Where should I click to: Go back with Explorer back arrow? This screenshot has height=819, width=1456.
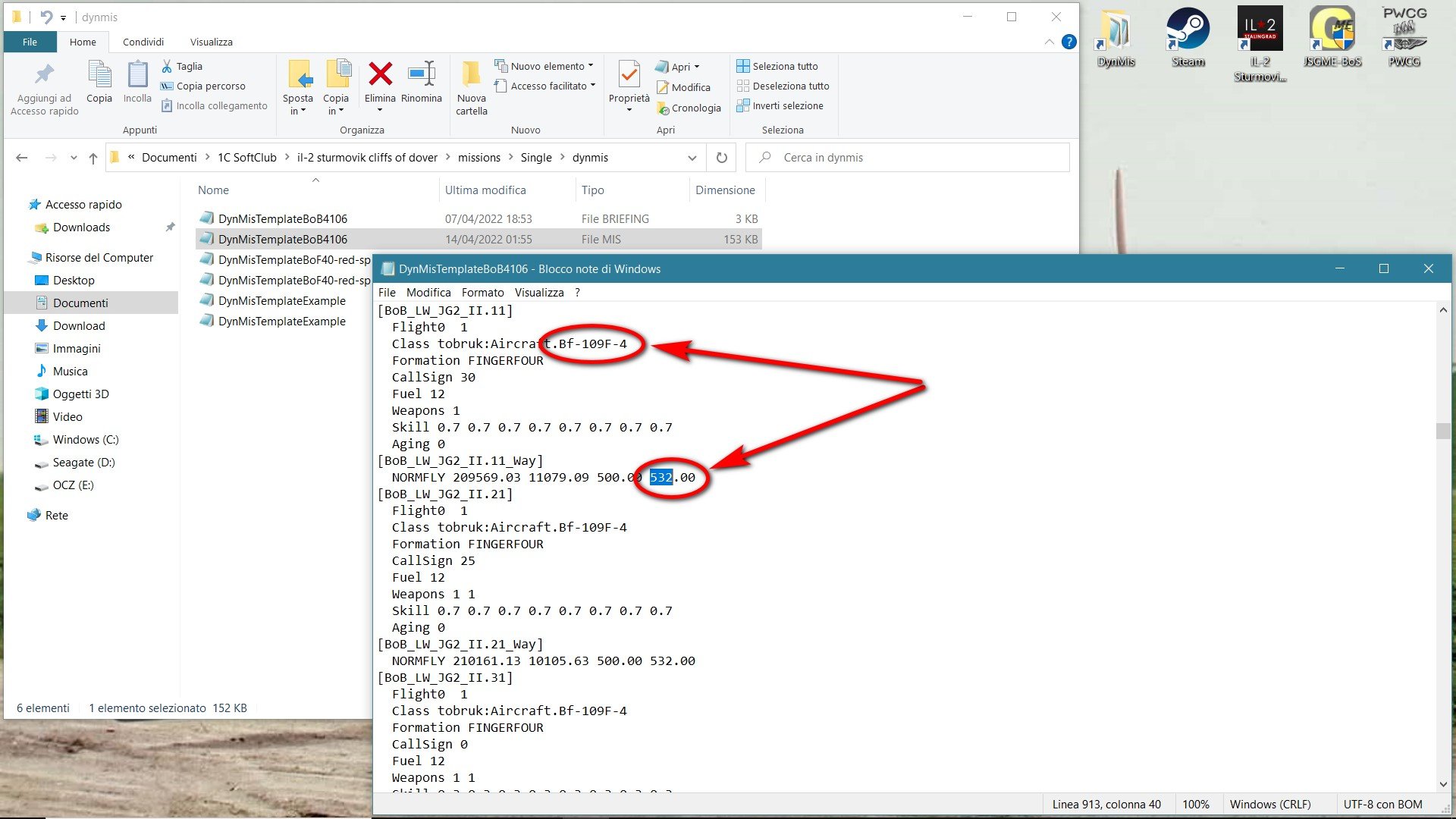click(22, 158)
